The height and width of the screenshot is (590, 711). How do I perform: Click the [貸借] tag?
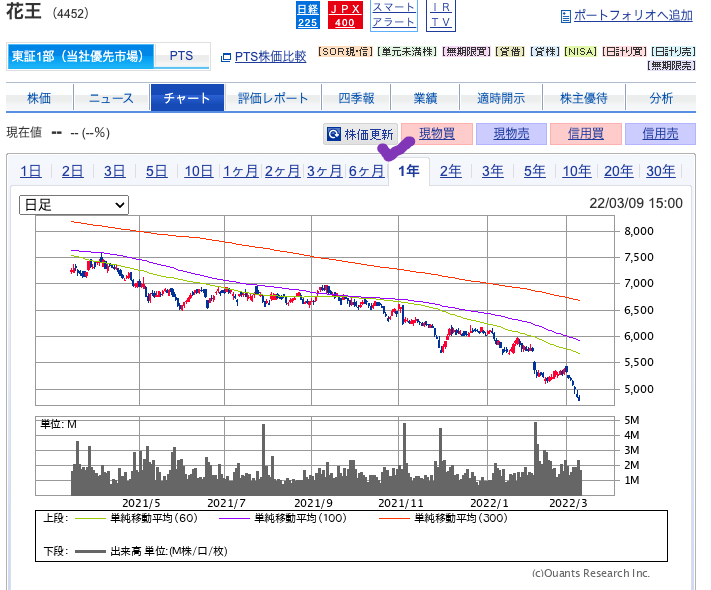(510, 52)
